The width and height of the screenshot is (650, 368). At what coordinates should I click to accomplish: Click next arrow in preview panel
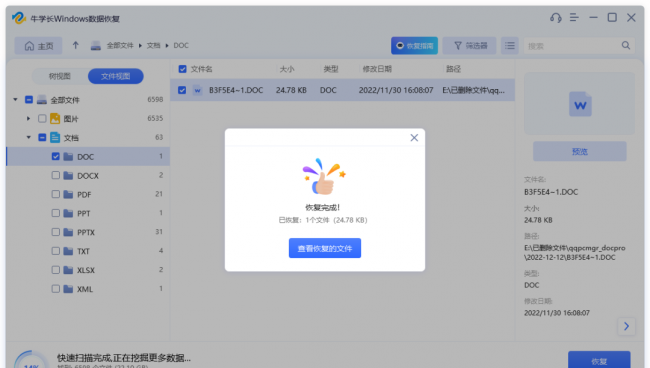point(626,326)
